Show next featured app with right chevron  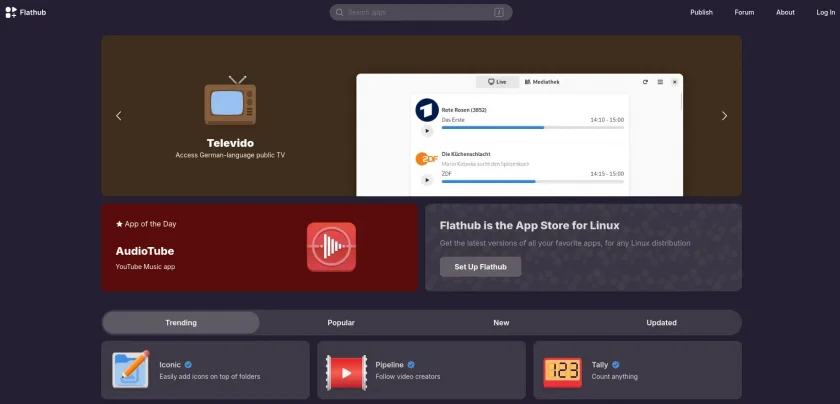[x=724, y=116]
